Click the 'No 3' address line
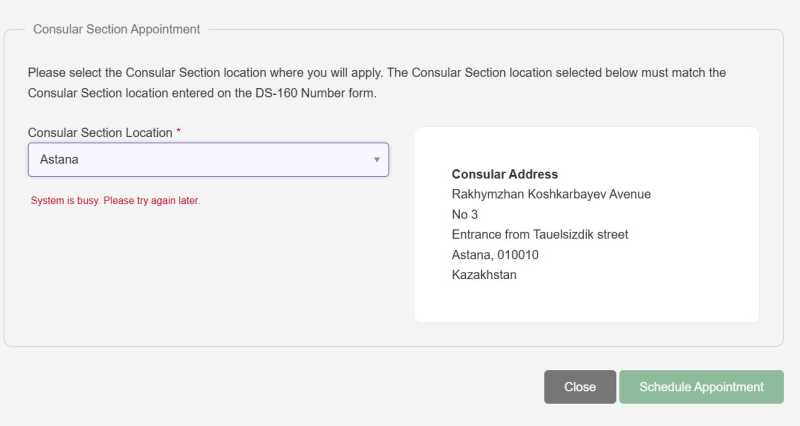This screenshot has width=800, height=426. (465, 214)
